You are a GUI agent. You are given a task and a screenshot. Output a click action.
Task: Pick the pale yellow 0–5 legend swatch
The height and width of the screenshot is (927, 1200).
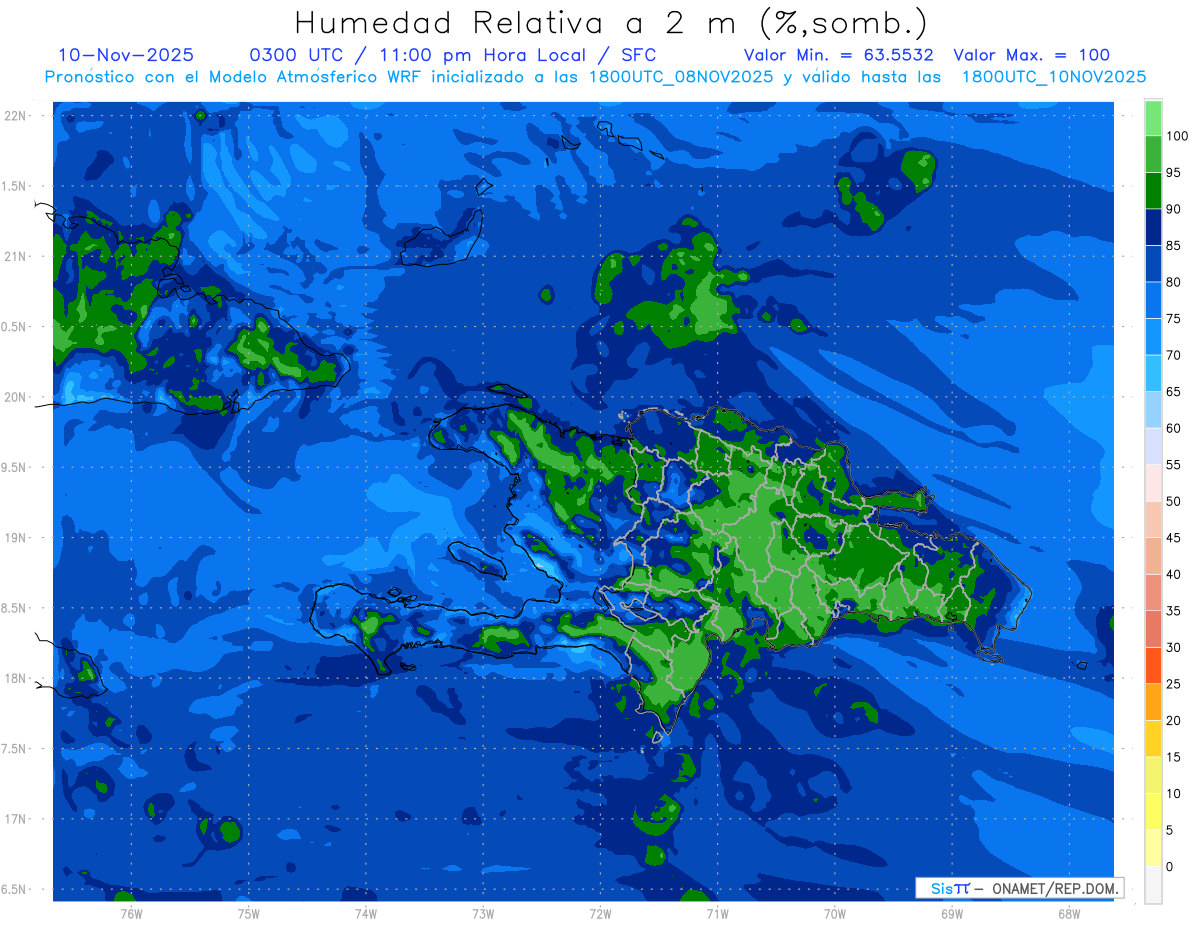[1153, 848]
